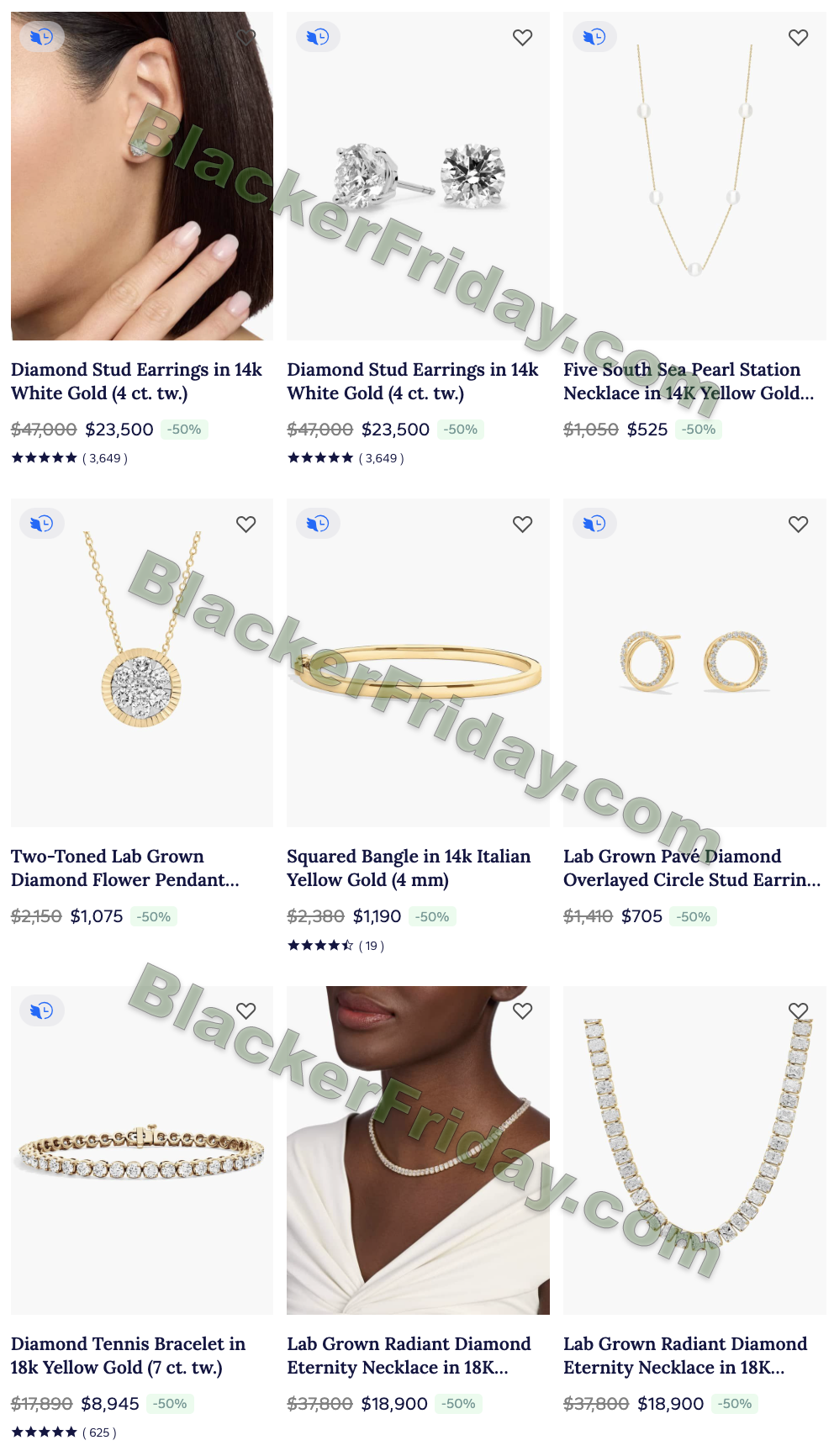The image size is (834, 1456).
Task: View the yellow gold bangle product image
Action: pos(418,662)
